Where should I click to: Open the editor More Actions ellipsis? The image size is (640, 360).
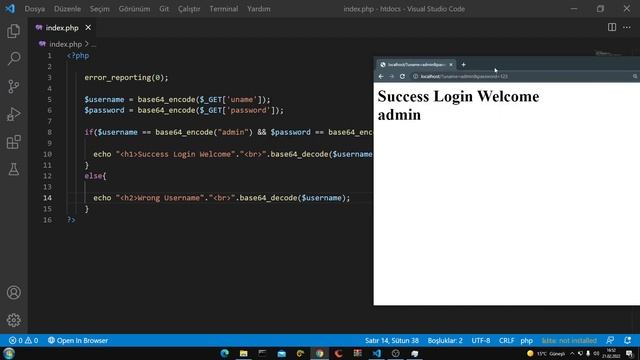[627, 27]
